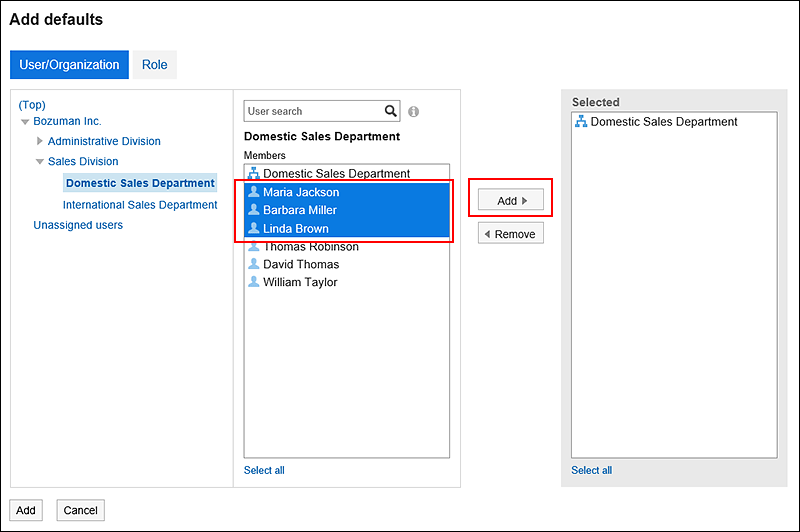Screen dimensions: 800x532
Task: Click user icon next to William Taylor
Action: pyautogui.click(x=254, y=282)
